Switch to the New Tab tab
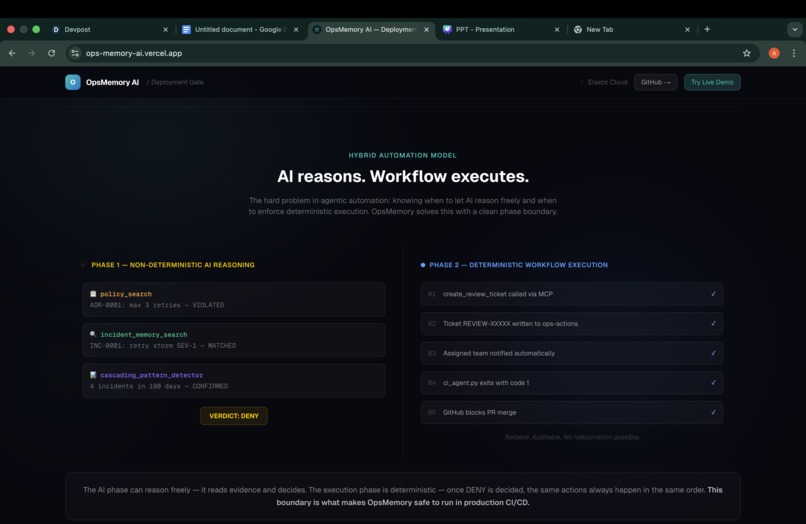The width and height of the screenshot is (806, 524). tap(631, 29)
